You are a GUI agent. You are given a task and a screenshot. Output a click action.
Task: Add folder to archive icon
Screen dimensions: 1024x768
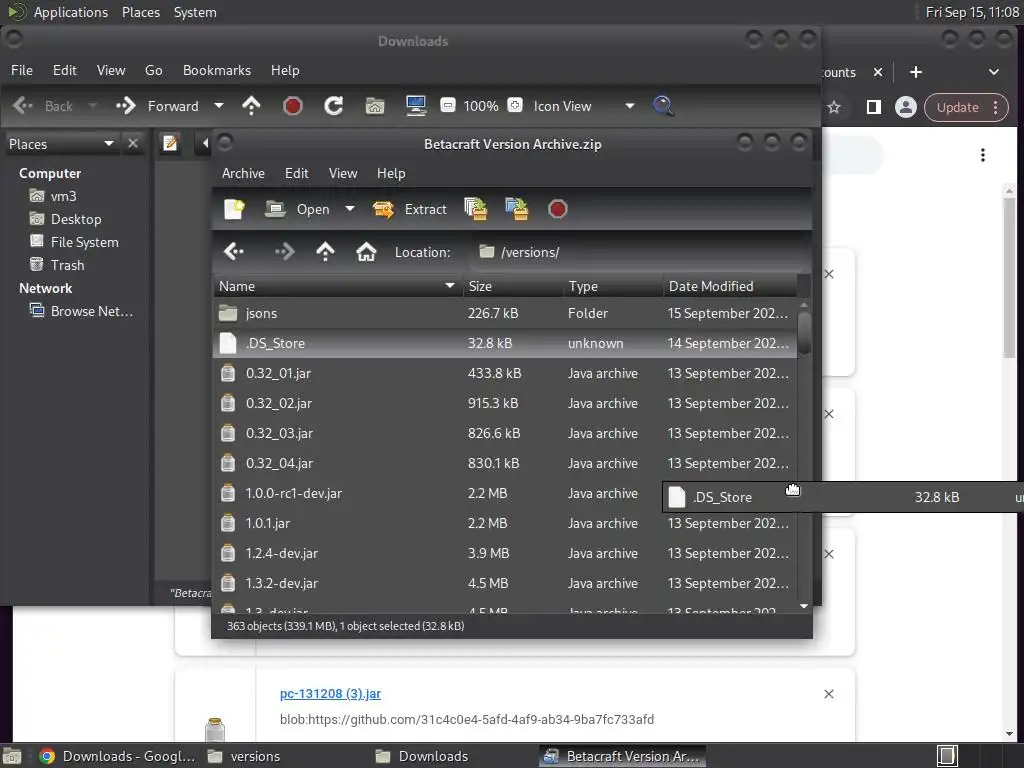(517, 209)
